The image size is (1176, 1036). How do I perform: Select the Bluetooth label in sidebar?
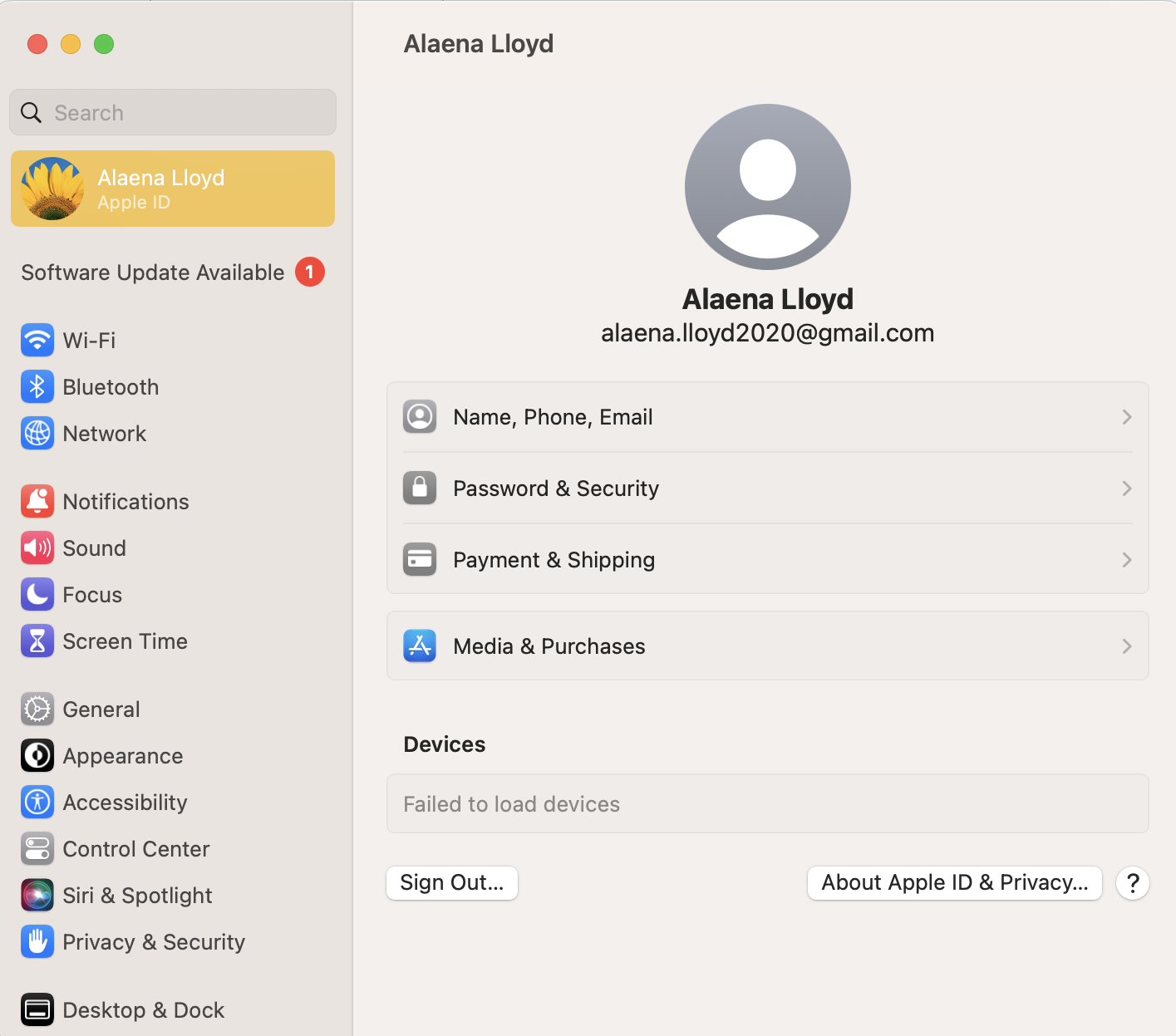[111, 387]
